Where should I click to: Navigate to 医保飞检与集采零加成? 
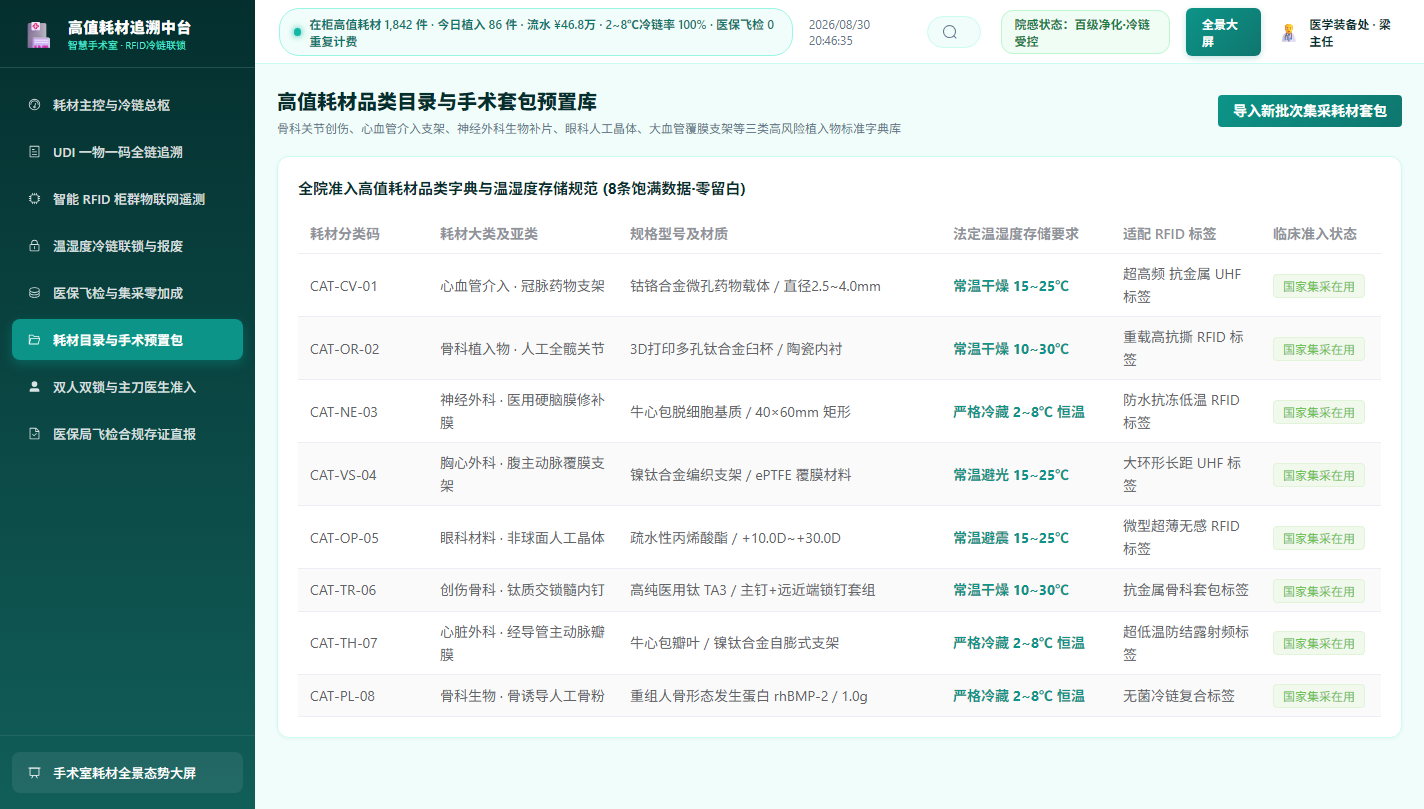(127, 293)
